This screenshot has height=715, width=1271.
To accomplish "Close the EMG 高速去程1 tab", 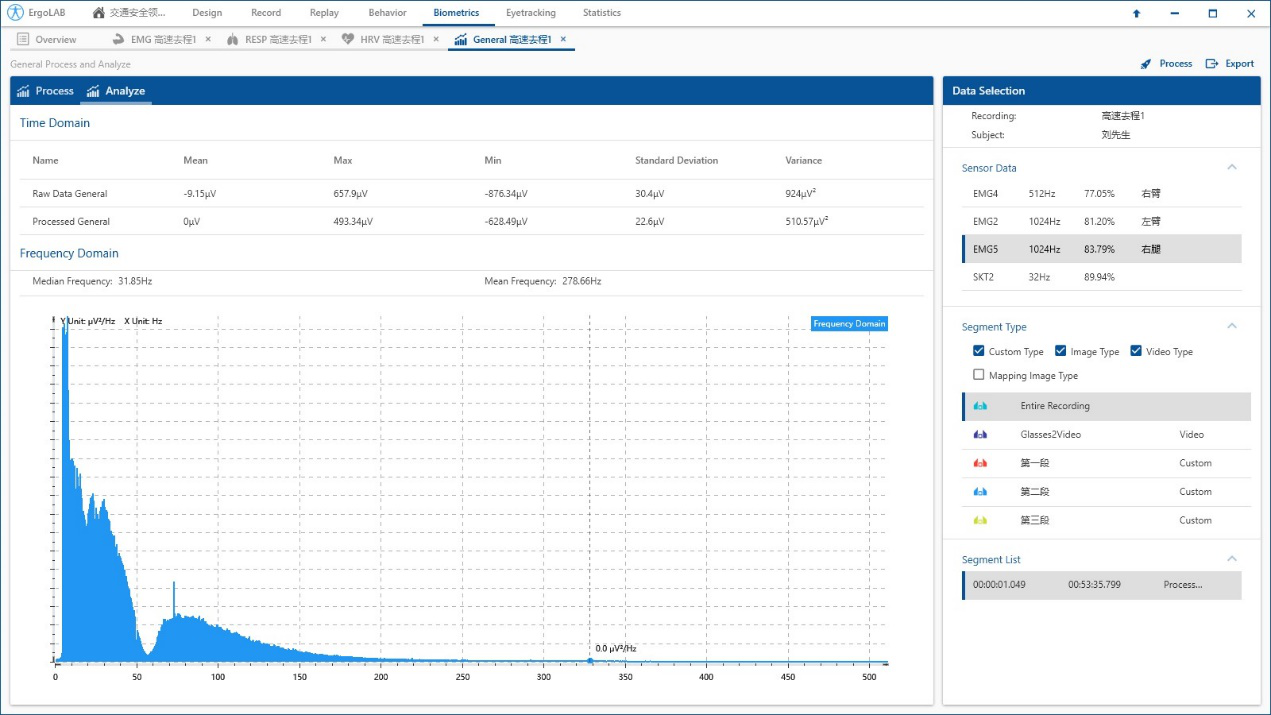I will (x=208, y=39).
